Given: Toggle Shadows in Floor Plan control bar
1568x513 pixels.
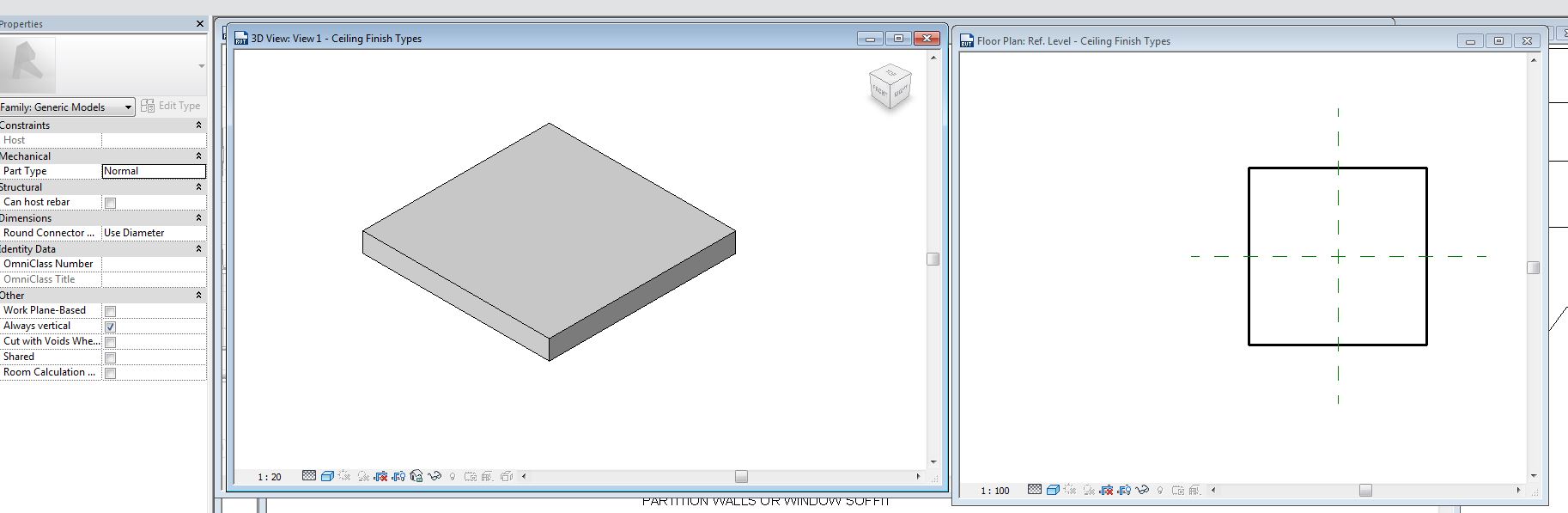Looking at the screenshot, I should tap(1089, 490).
